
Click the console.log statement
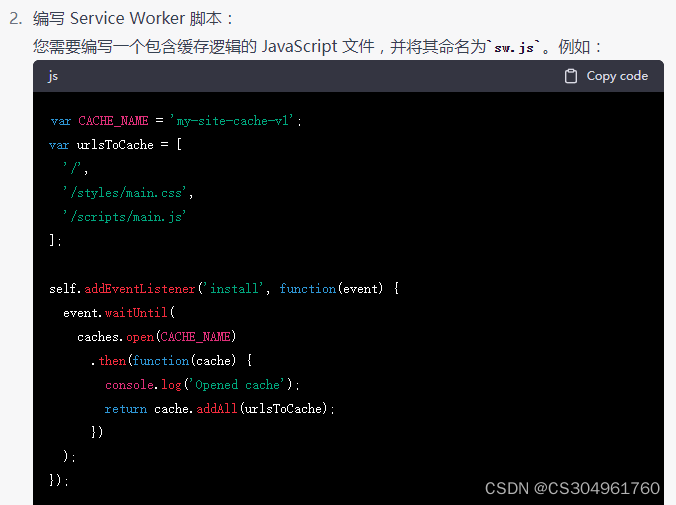click(202, 385)
